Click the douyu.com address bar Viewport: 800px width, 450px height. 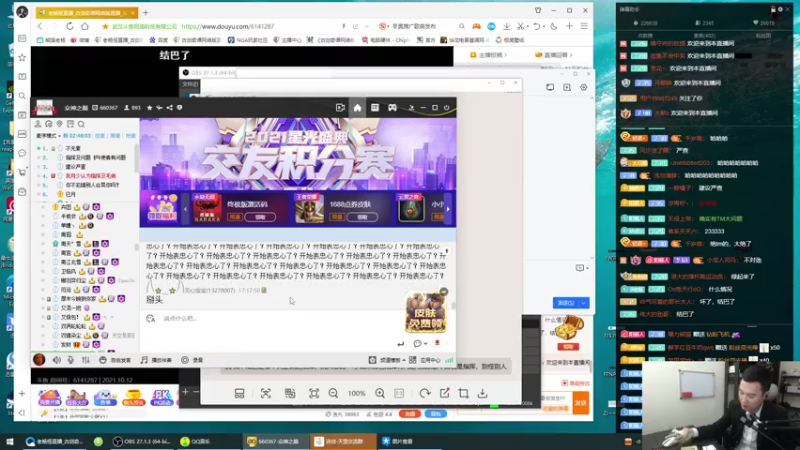(x=228, y=27)
